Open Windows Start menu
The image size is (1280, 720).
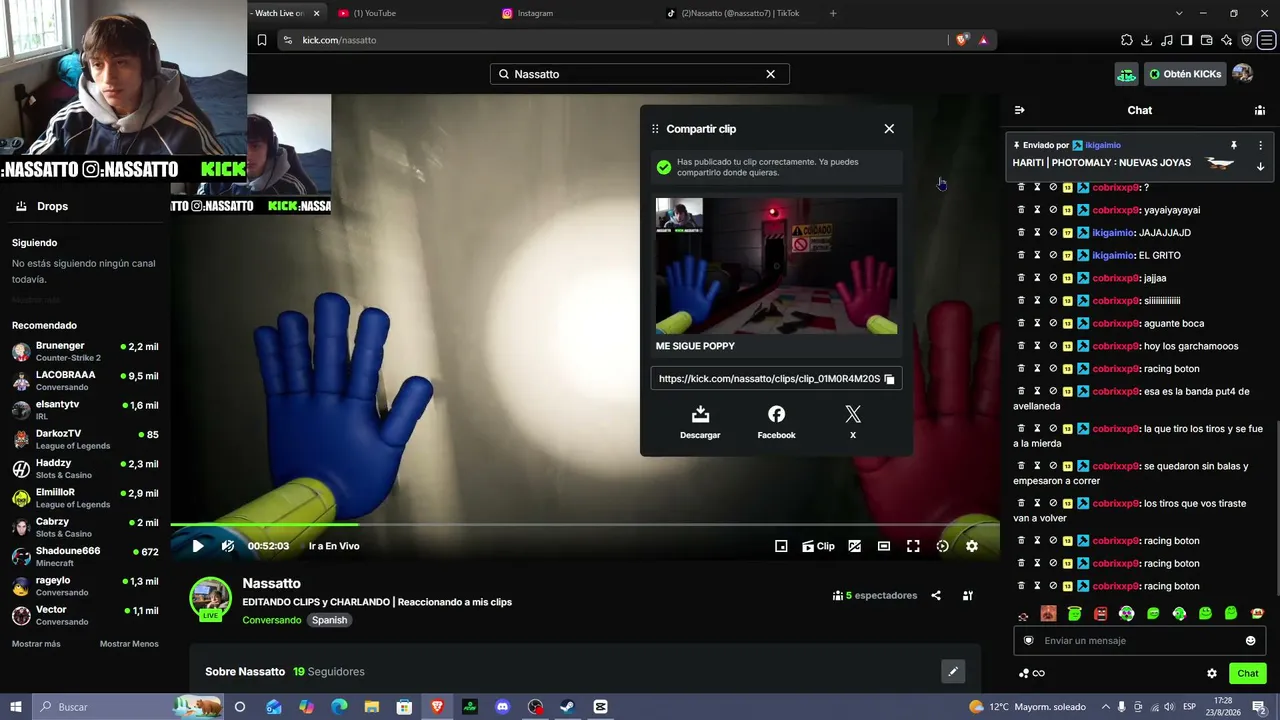point(15,707)
